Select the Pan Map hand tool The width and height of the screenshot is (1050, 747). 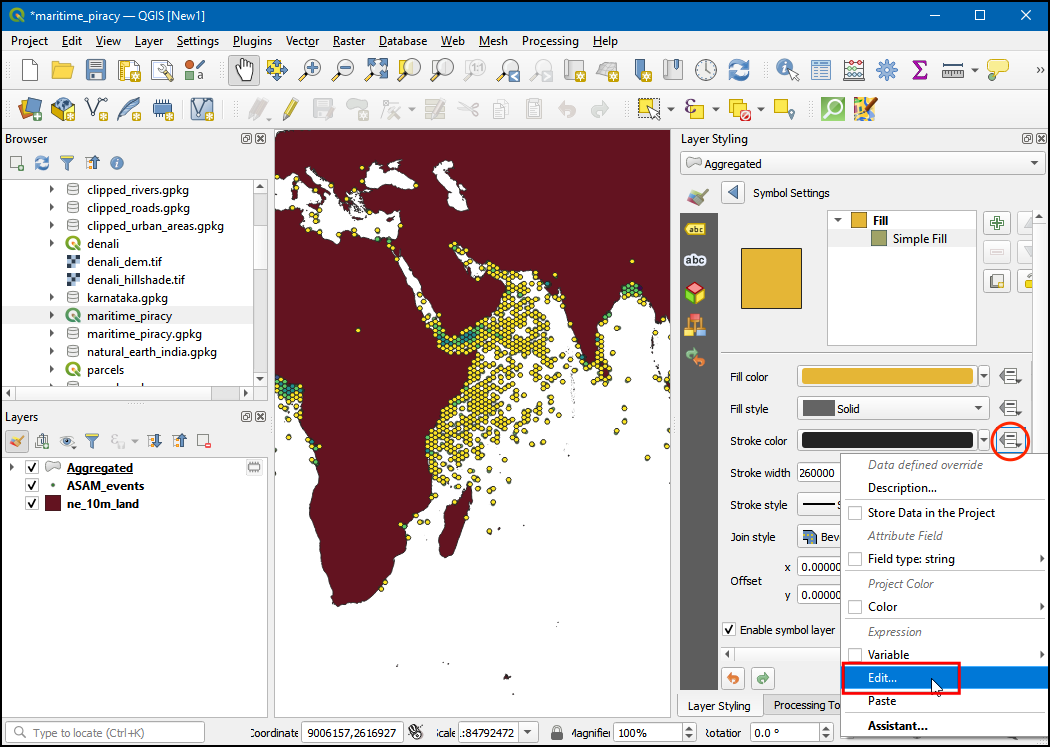[x=244, y=70]
